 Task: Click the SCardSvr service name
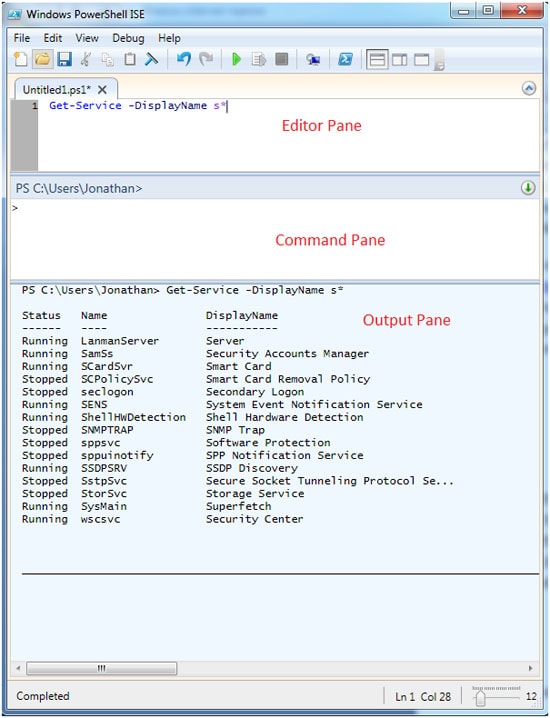tap(107, 367)
